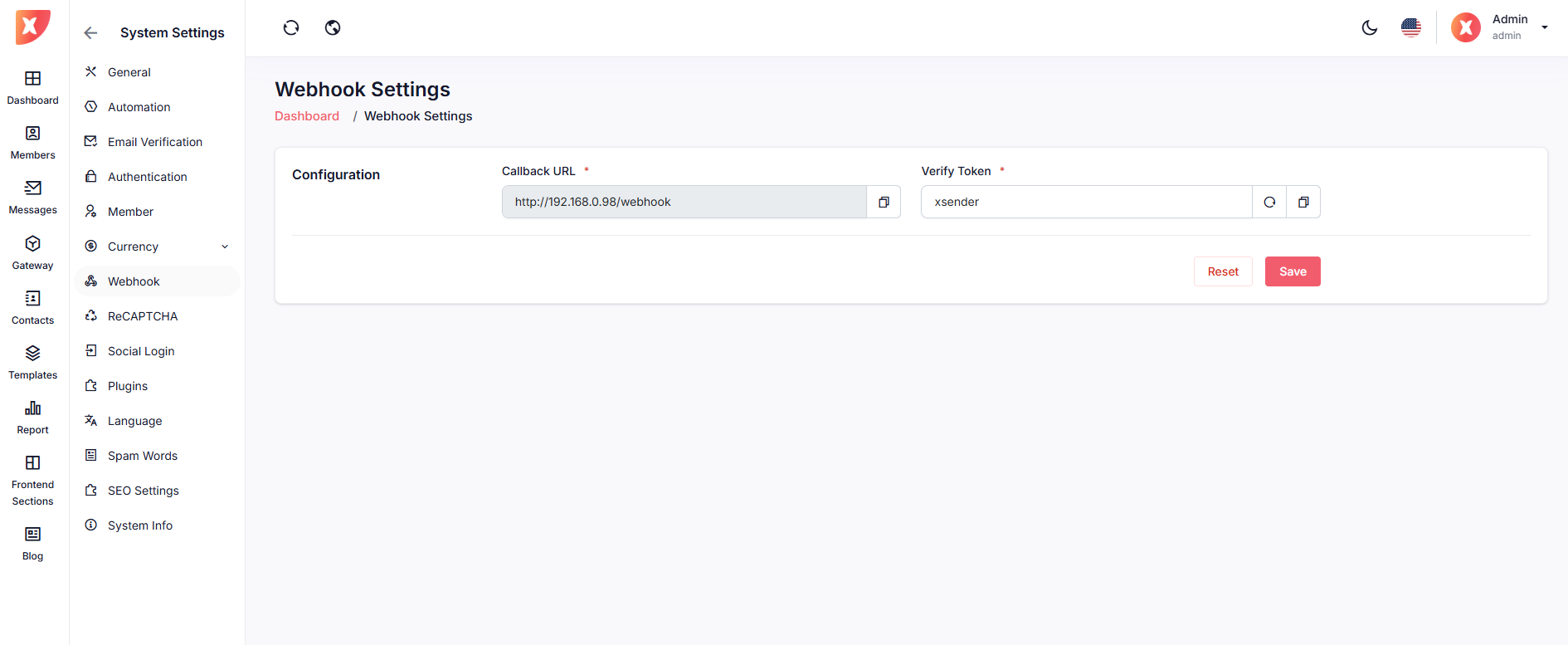
Task: Save the webhook configuration
Action: (x=1292, y=271)
